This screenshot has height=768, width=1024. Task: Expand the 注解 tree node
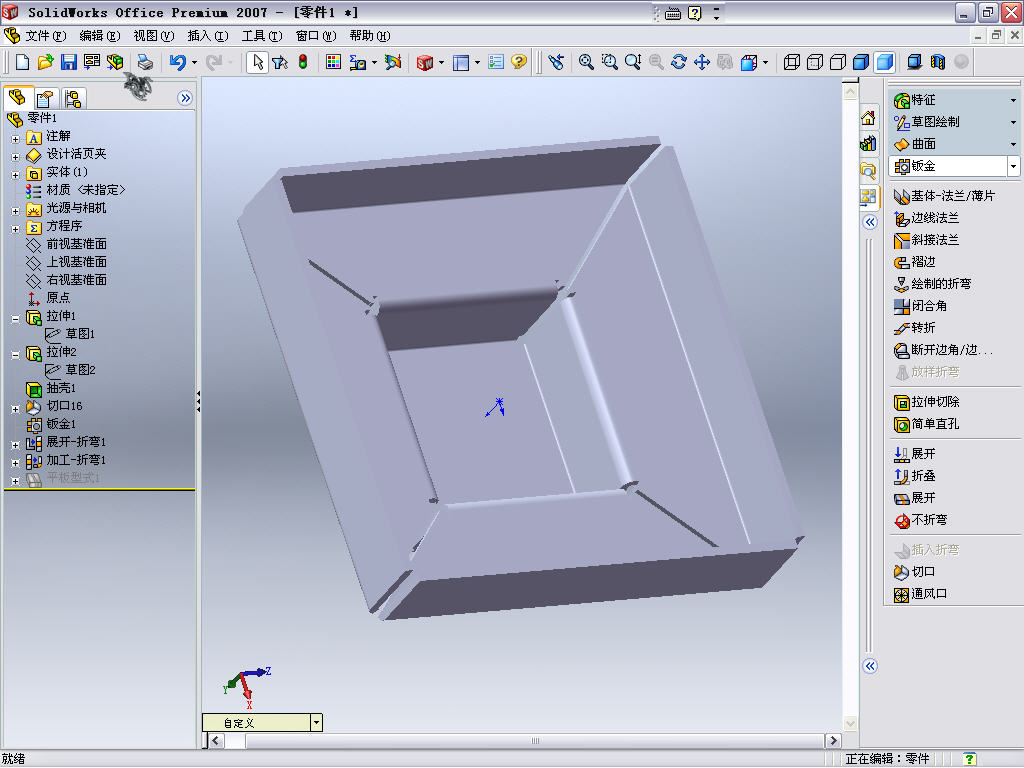click(16, 139)
